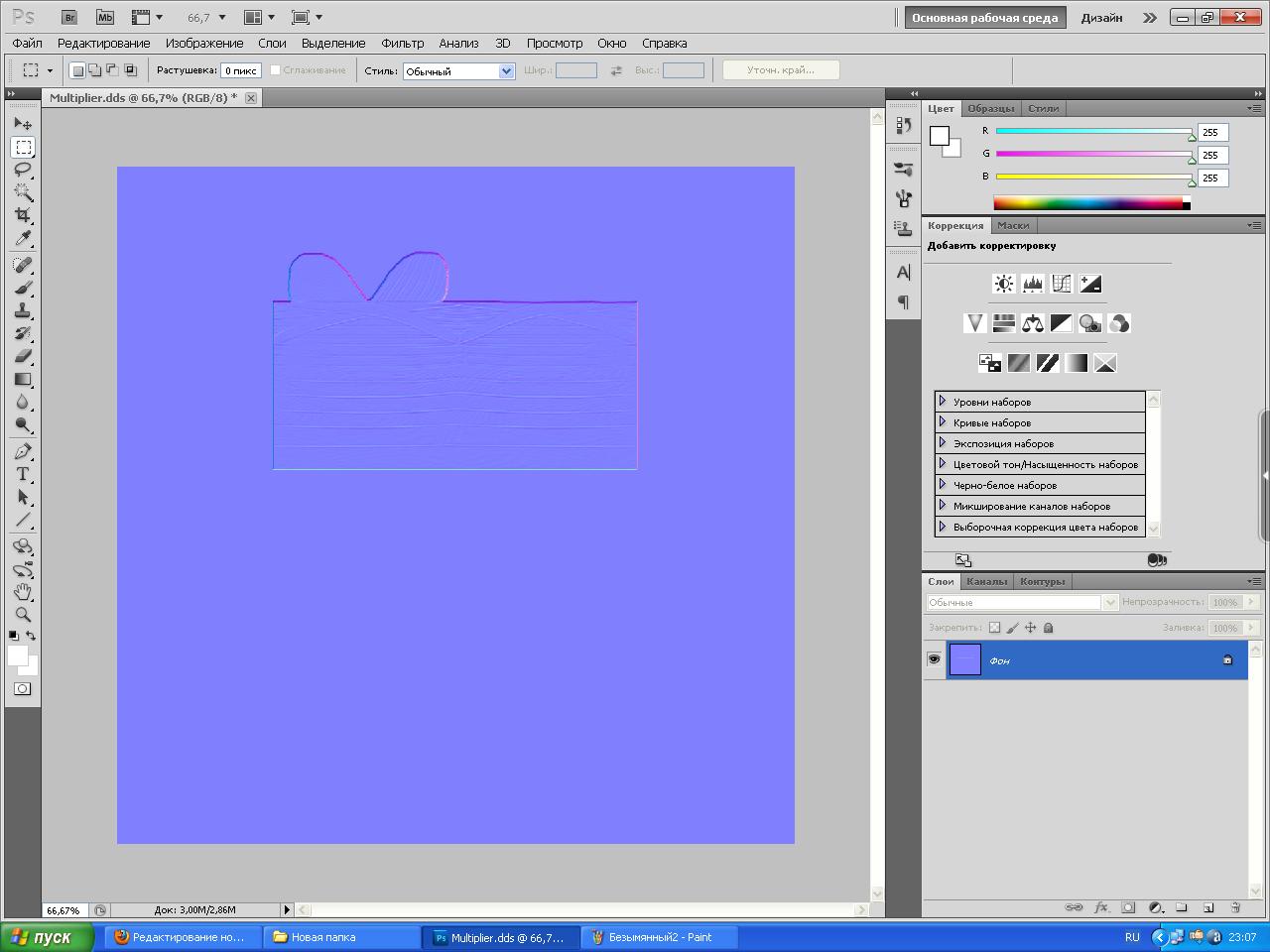Switch to the Дизайн workspace
Screen dimensions: 1270x952
pyautogui.click(x=1102, y=18)
